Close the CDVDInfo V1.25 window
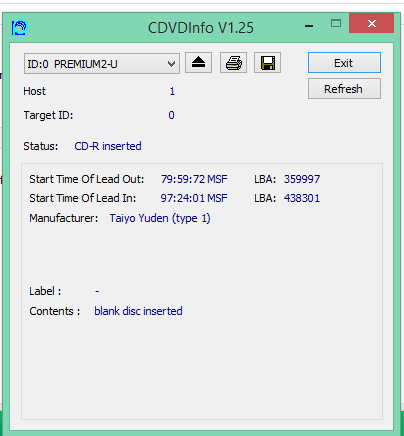Image resolution: width=404 pixels, height=436 pixels. (372, 23)
